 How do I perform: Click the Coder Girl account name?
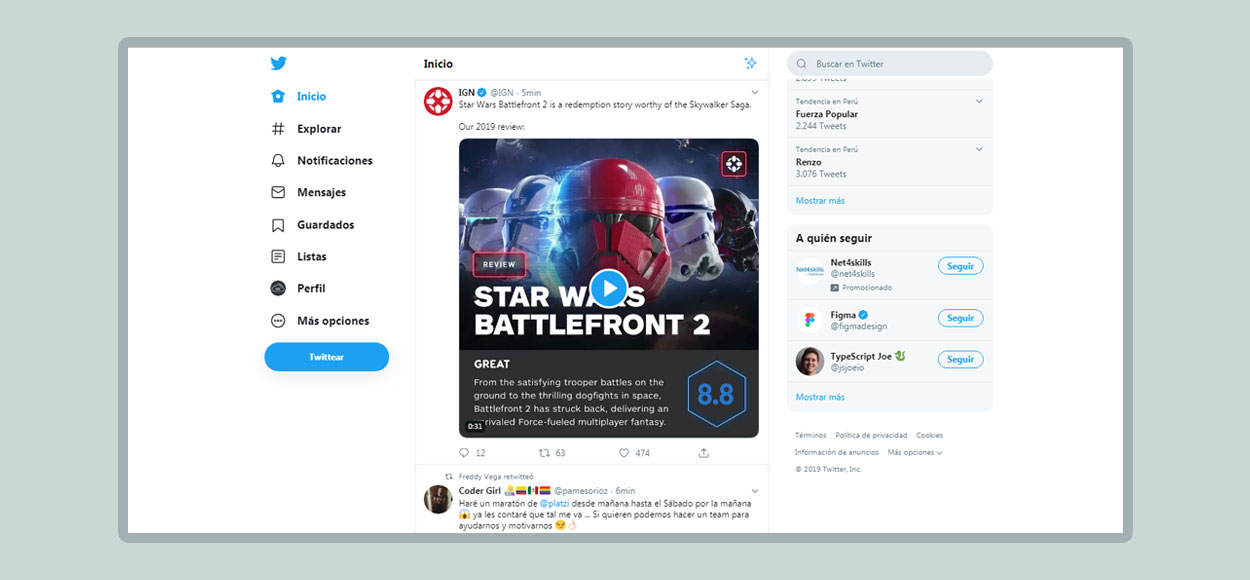[480, 491]
